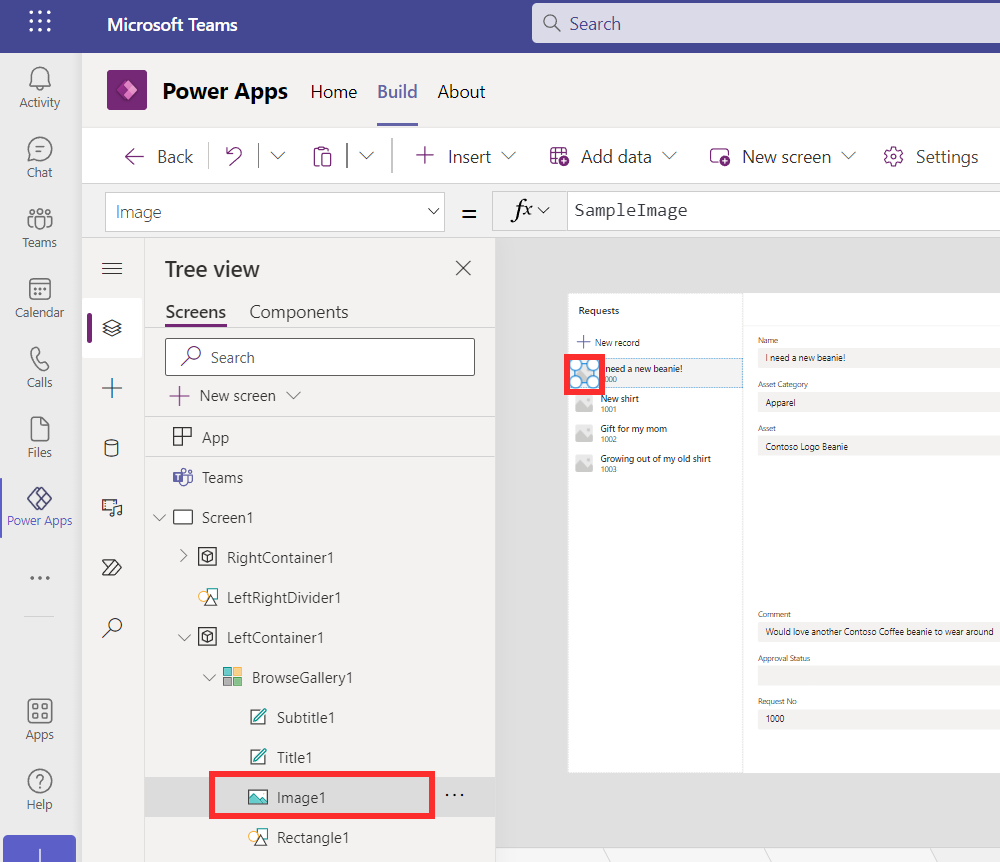Expand the RightContainer1 tree node
1000x862 pixels.
pyautogui.click(x=184, y=556)
